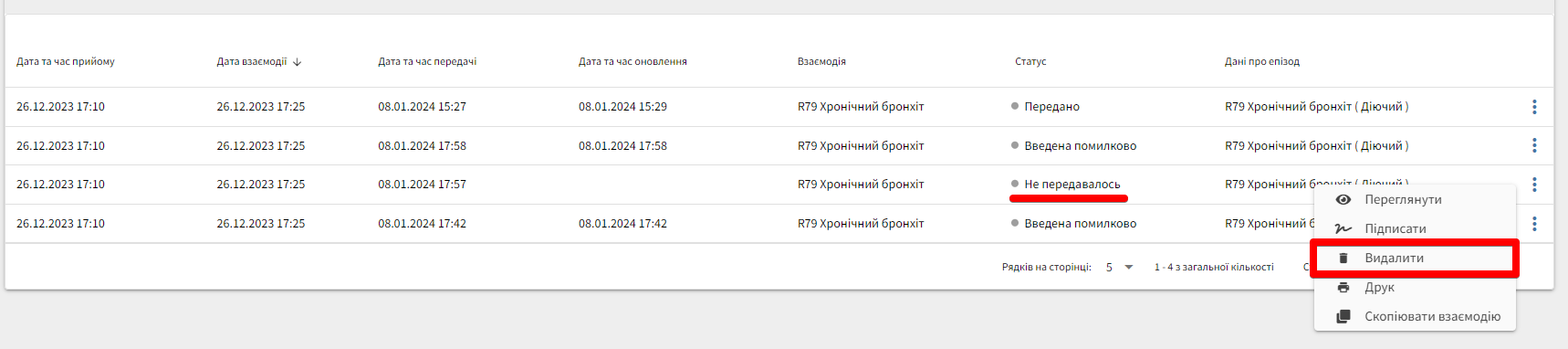Viewport: 1568px width, 349px height.
Task: Click the Не передавалось status cell
Action: click(x=1071, y=185)
